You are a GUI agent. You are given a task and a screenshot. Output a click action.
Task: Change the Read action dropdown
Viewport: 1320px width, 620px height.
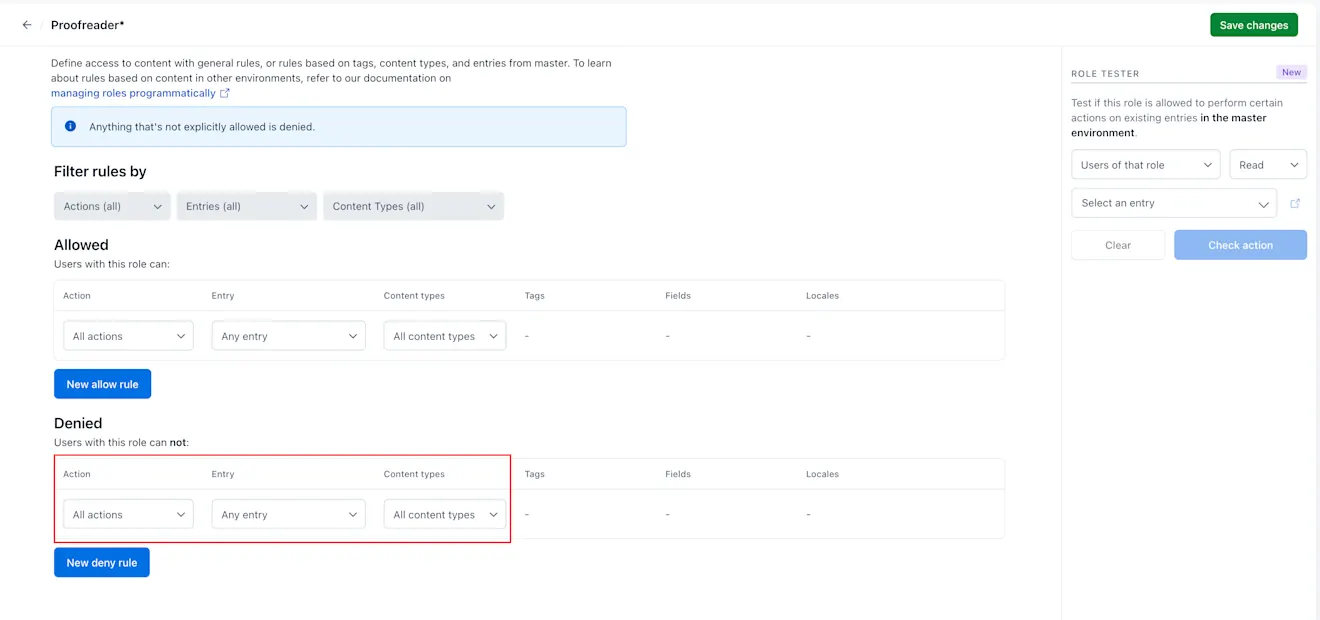tap(1268, 165)
